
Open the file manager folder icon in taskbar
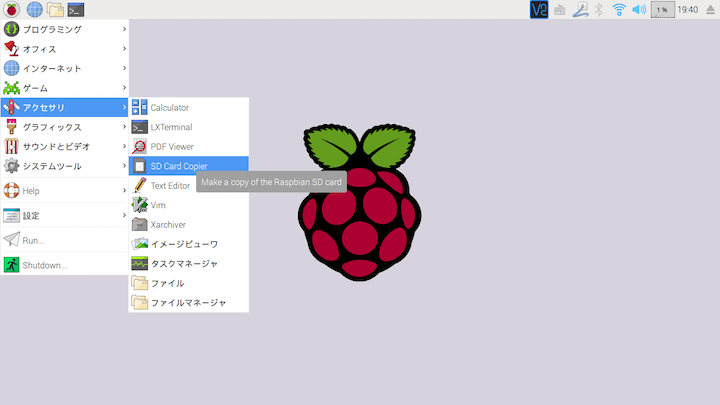coord(55,10)
